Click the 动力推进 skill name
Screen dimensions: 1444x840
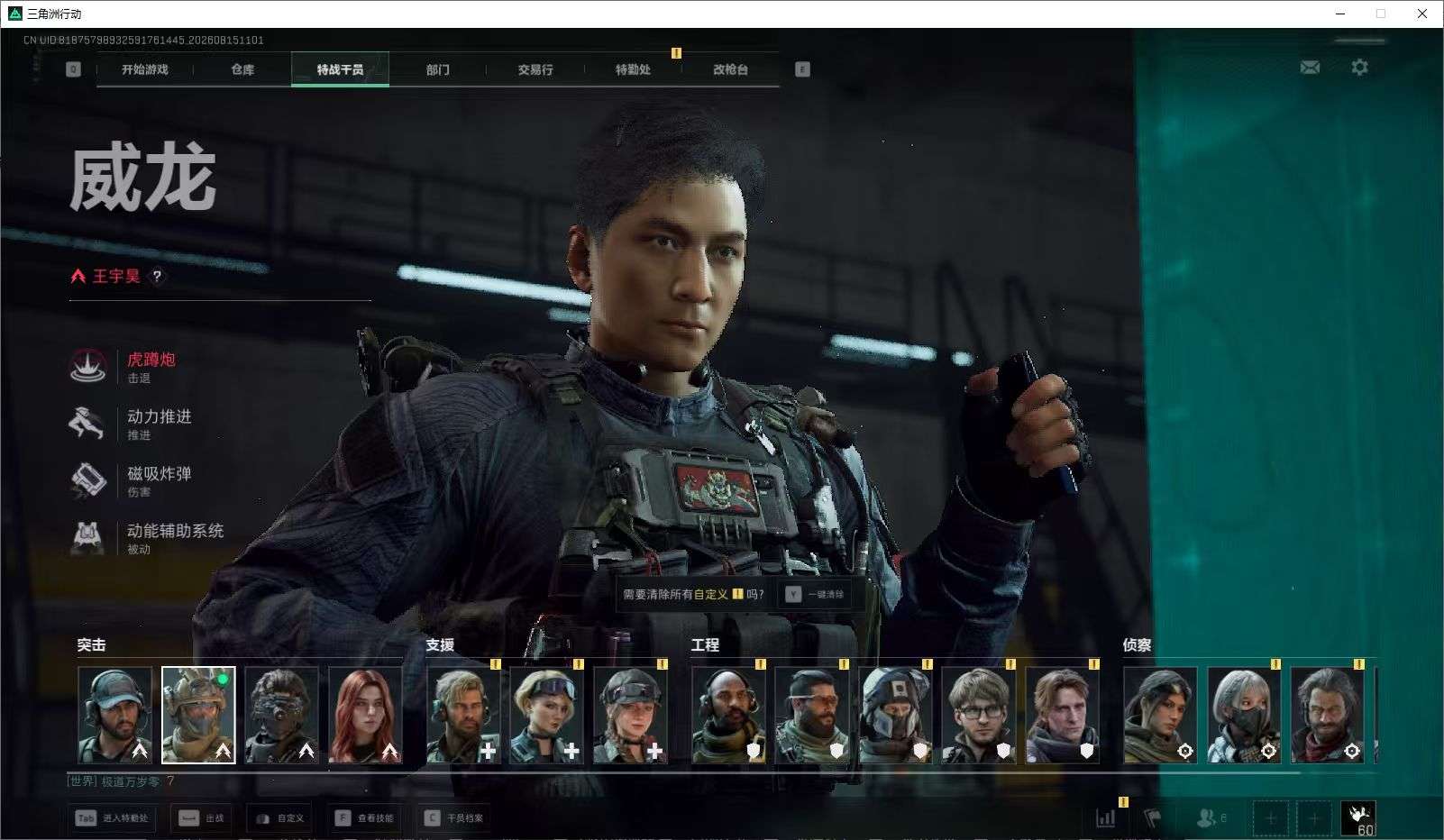pyautogui.click(x=160, y=416)
